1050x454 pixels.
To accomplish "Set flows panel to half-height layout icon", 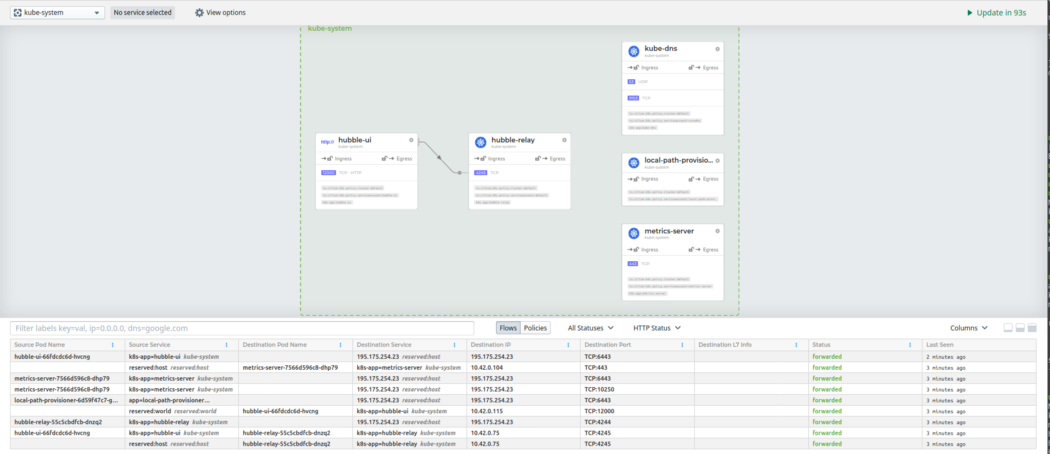I will [x=1021, y=328].
